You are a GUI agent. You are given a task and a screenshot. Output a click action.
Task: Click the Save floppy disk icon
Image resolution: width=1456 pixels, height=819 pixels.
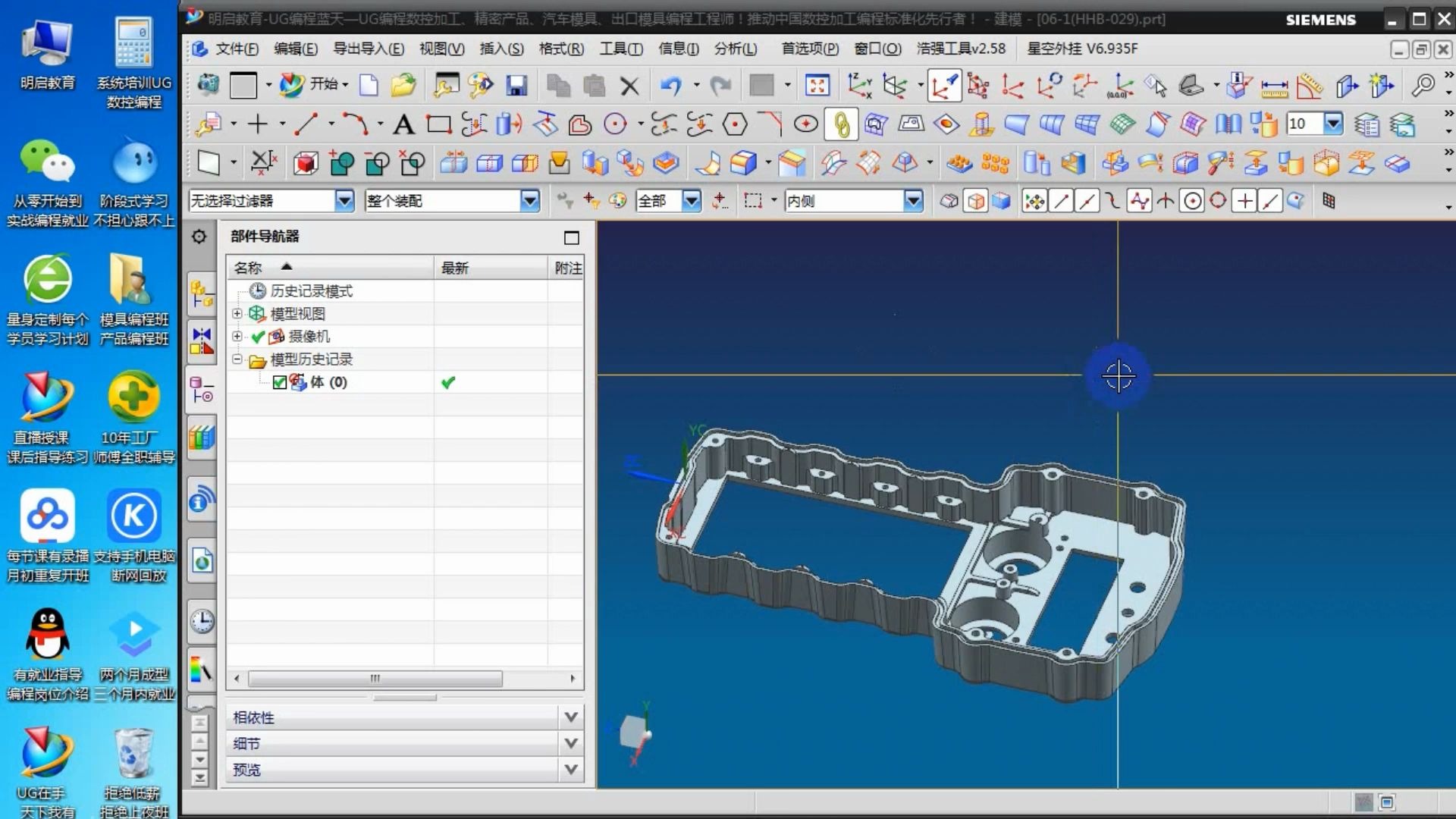[516, 86]
